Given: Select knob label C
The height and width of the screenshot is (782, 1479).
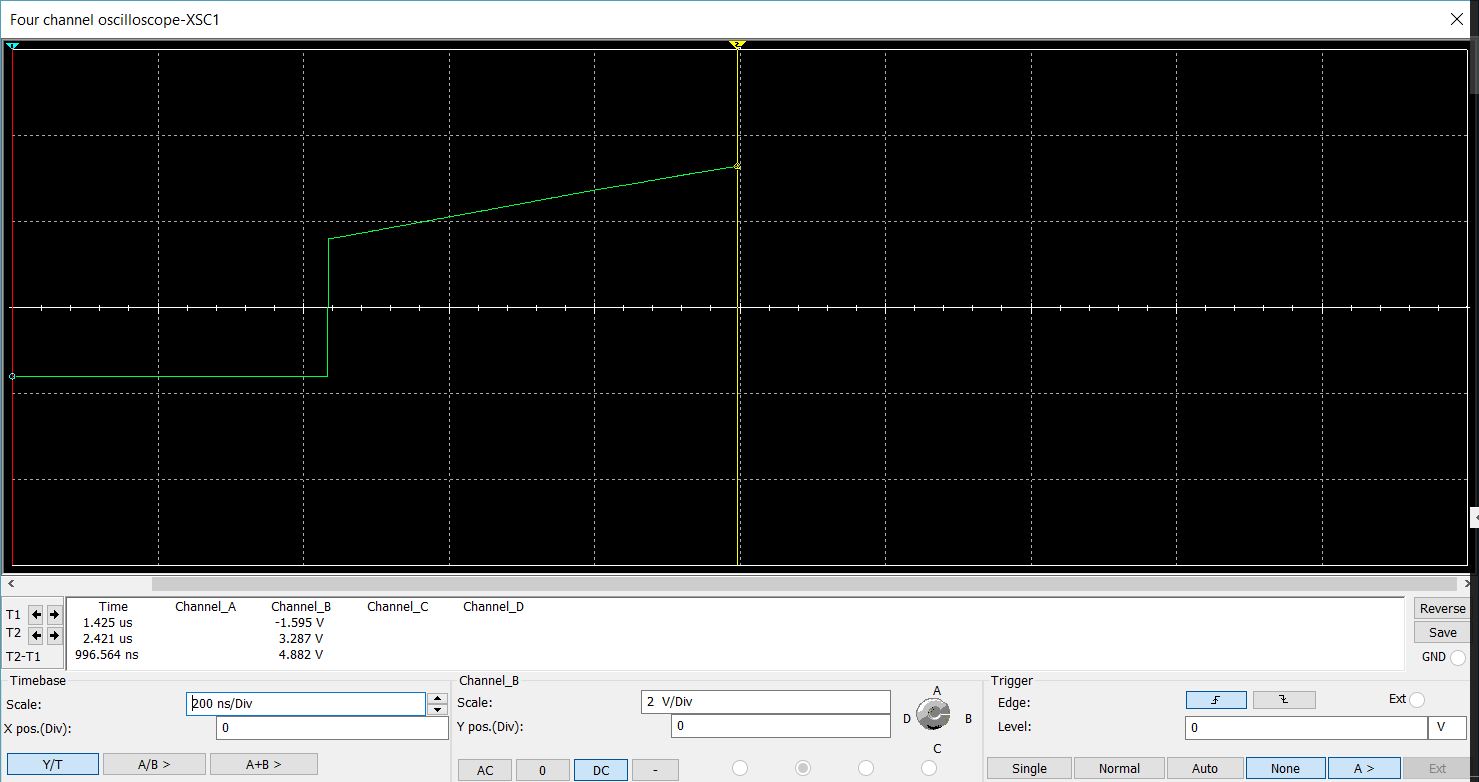Looking at the screenshot, I should [x=937, y=748].
